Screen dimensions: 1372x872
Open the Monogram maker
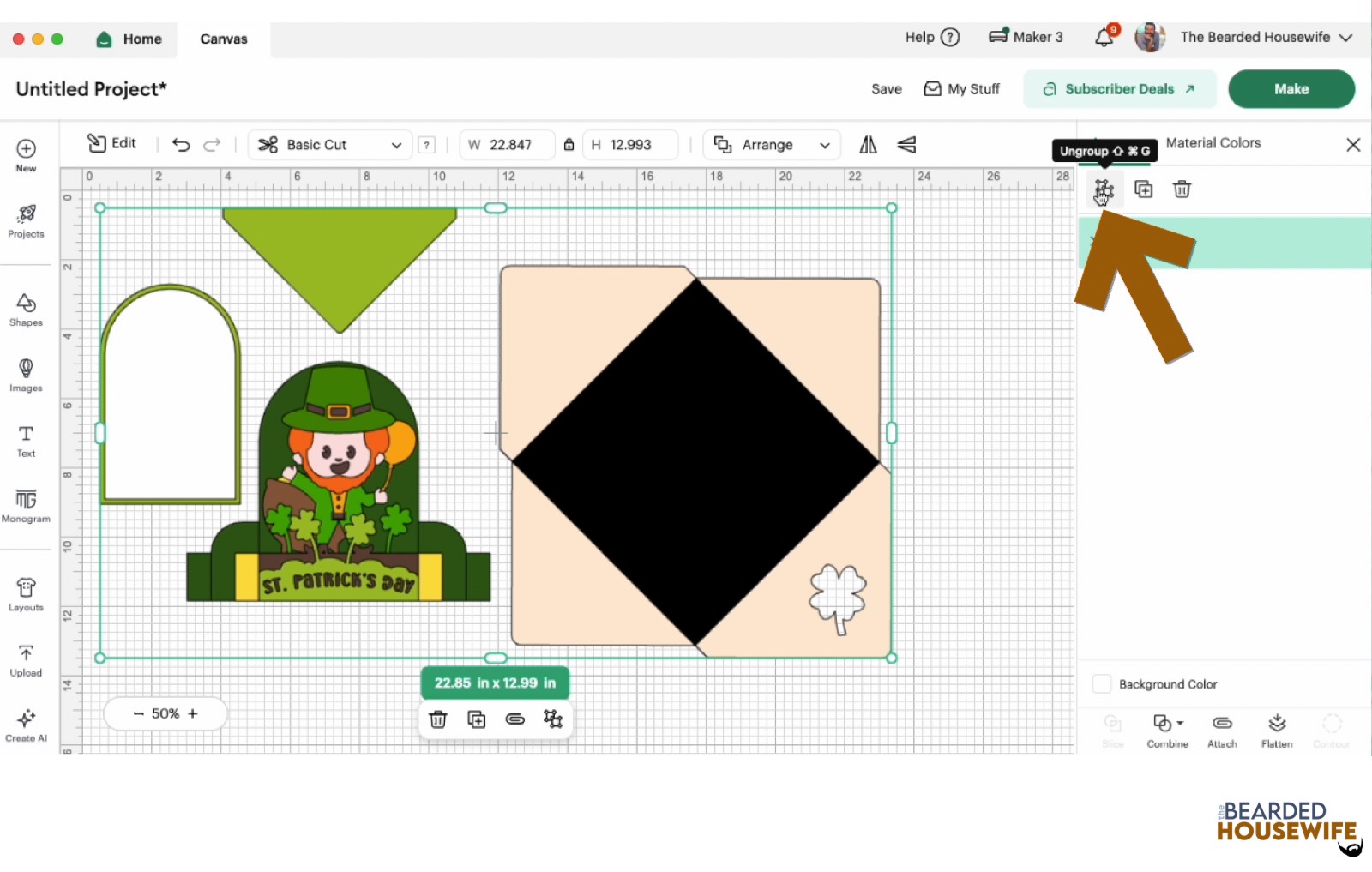(26, 505)
